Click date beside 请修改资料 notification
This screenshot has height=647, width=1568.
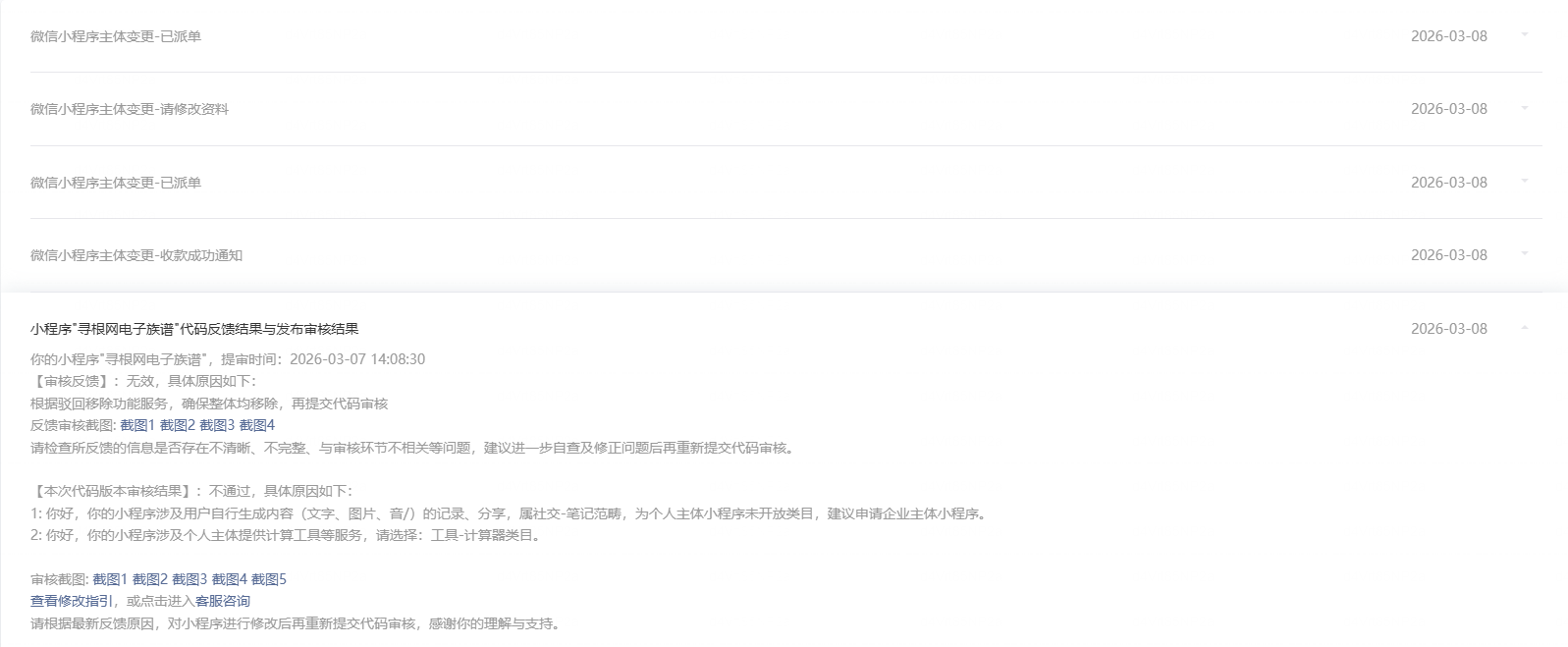(1449, 109)
